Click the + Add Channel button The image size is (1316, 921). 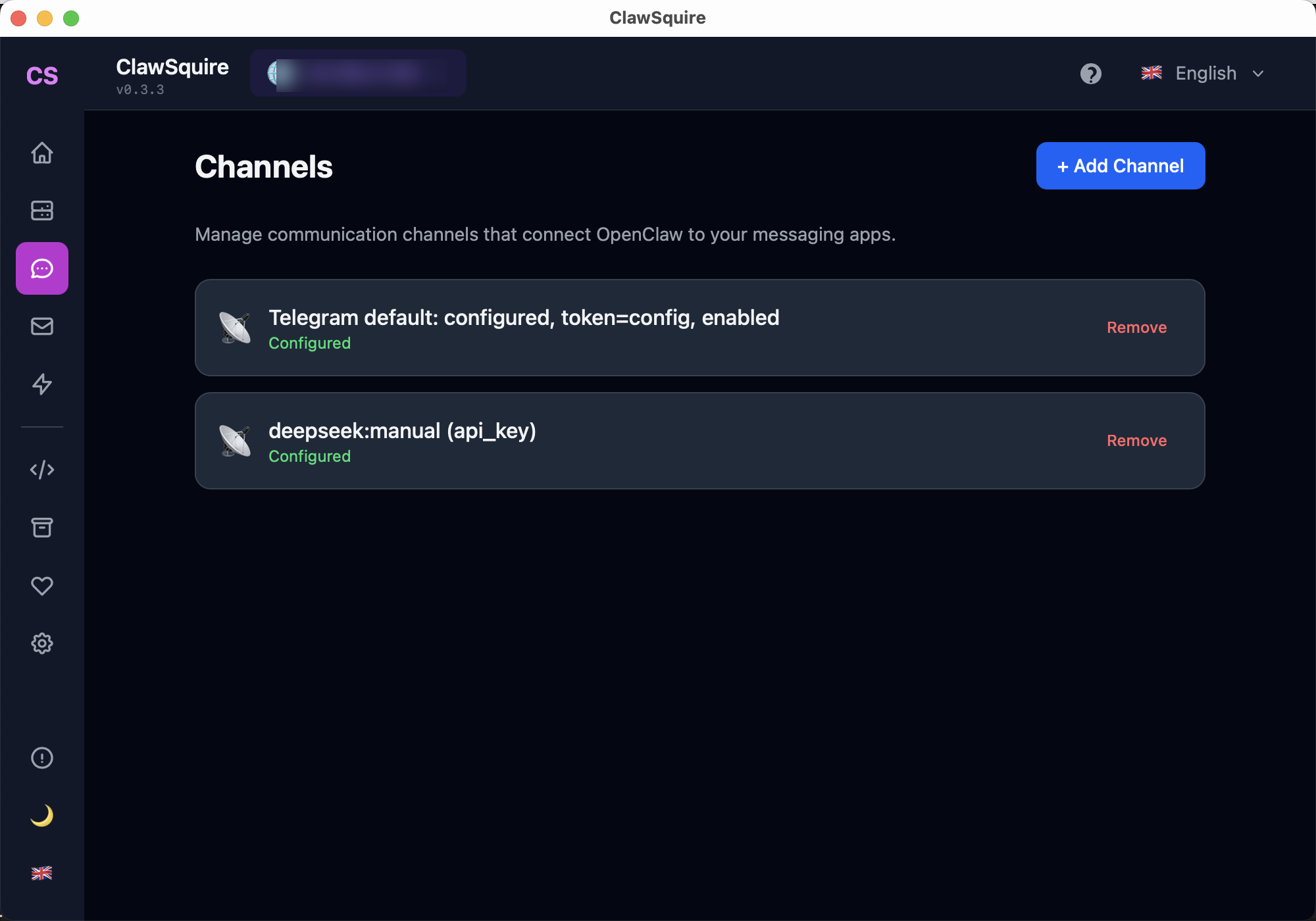click(1121, 166)
